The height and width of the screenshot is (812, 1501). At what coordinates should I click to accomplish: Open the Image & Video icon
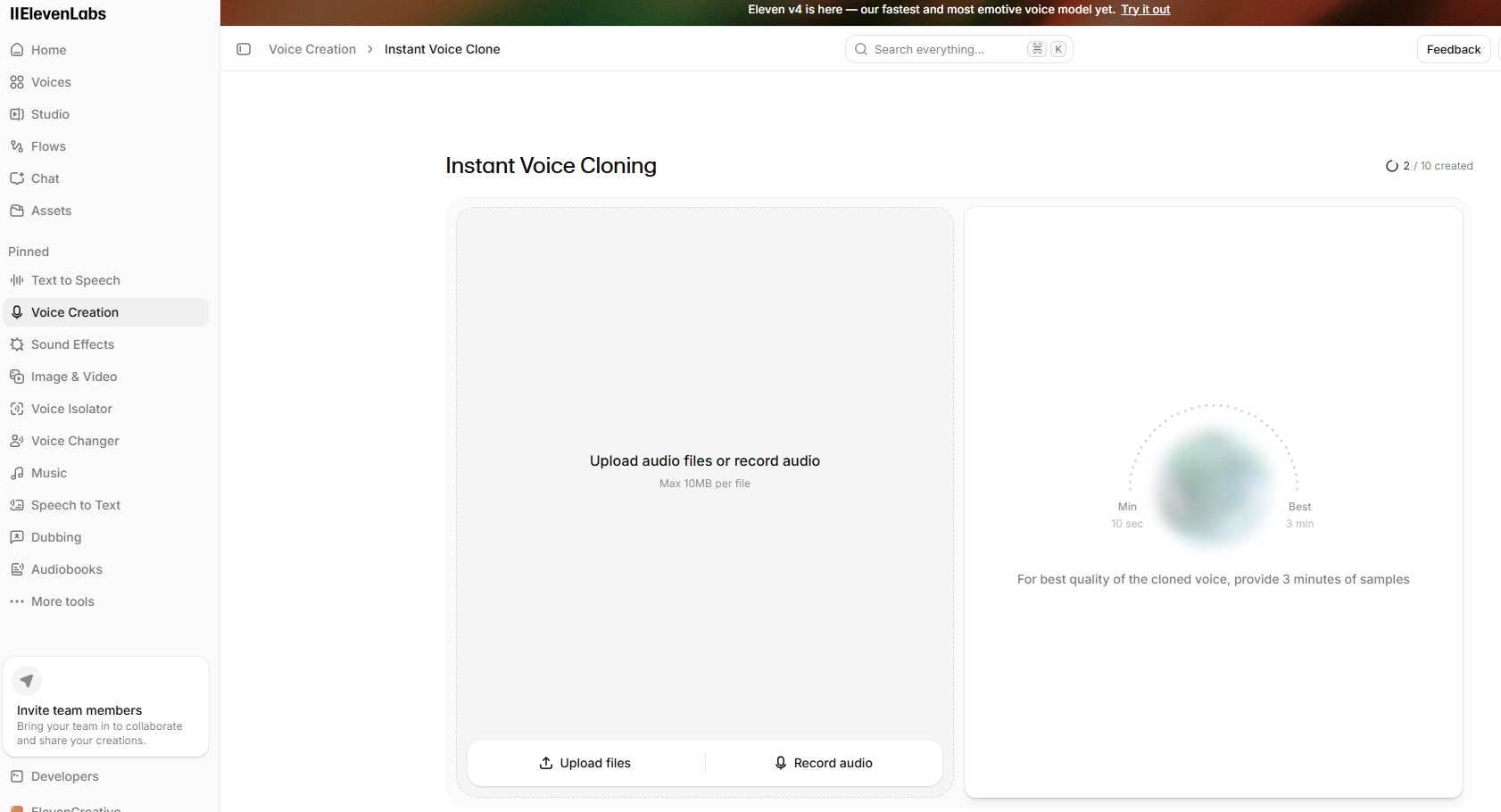[17, 377]
